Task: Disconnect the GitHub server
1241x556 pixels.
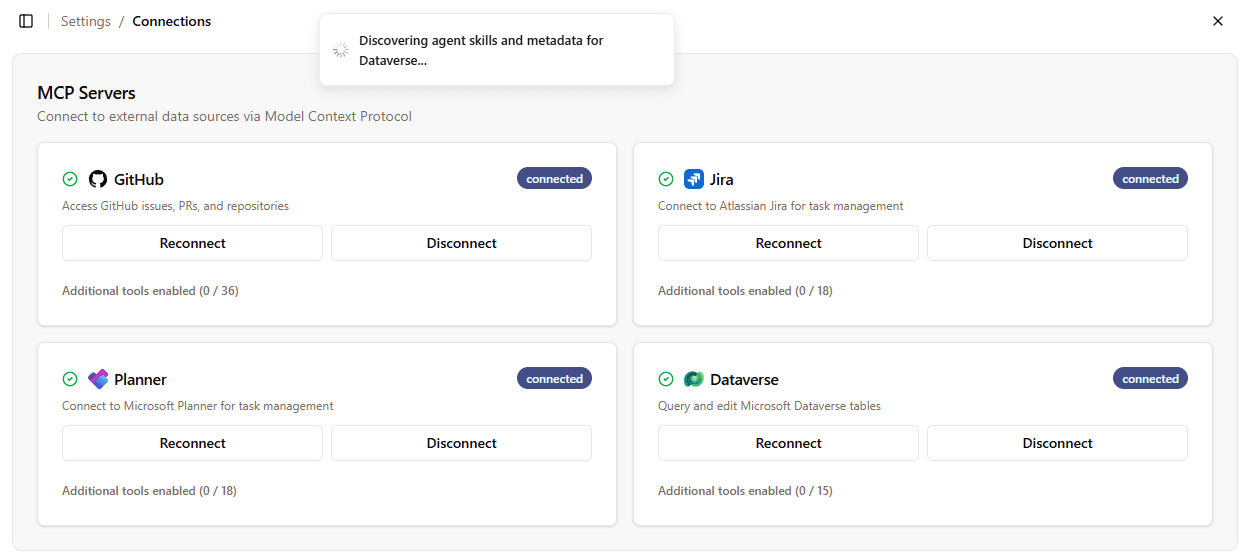Action: coord(461,243)
